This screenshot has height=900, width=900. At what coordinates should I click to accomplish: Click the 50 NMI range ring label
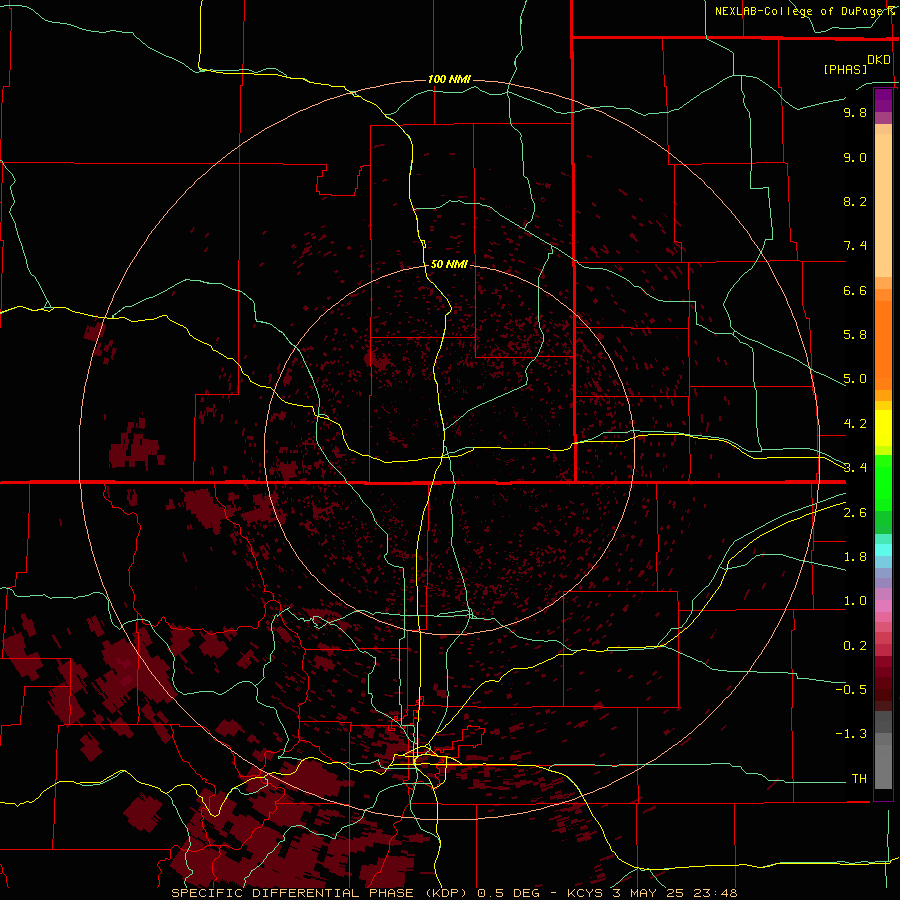tap(449, 264)
